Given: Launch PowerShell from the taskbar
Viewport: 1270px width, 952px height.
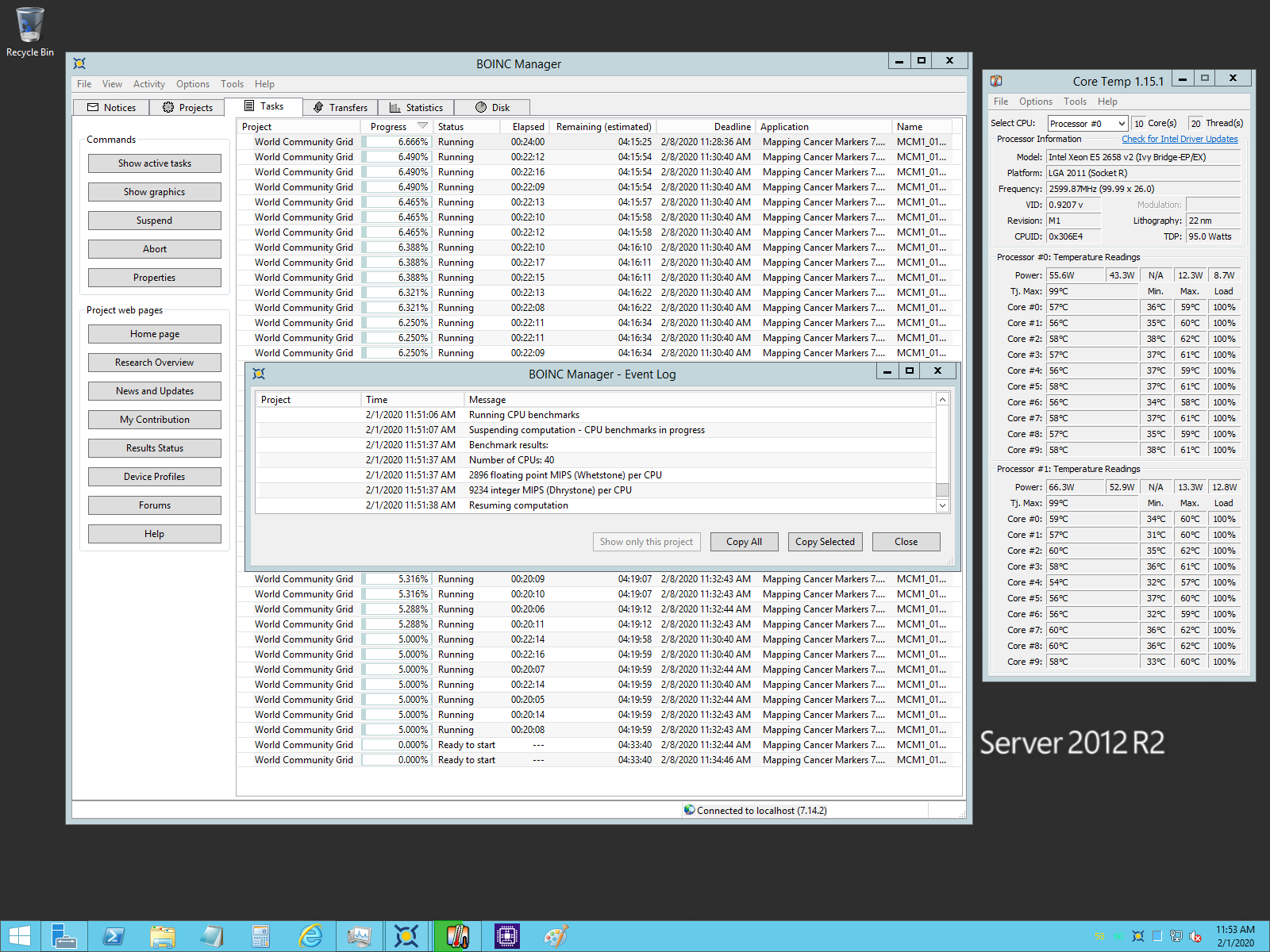Looking at the screenshot, I should (x=113, y=936).
